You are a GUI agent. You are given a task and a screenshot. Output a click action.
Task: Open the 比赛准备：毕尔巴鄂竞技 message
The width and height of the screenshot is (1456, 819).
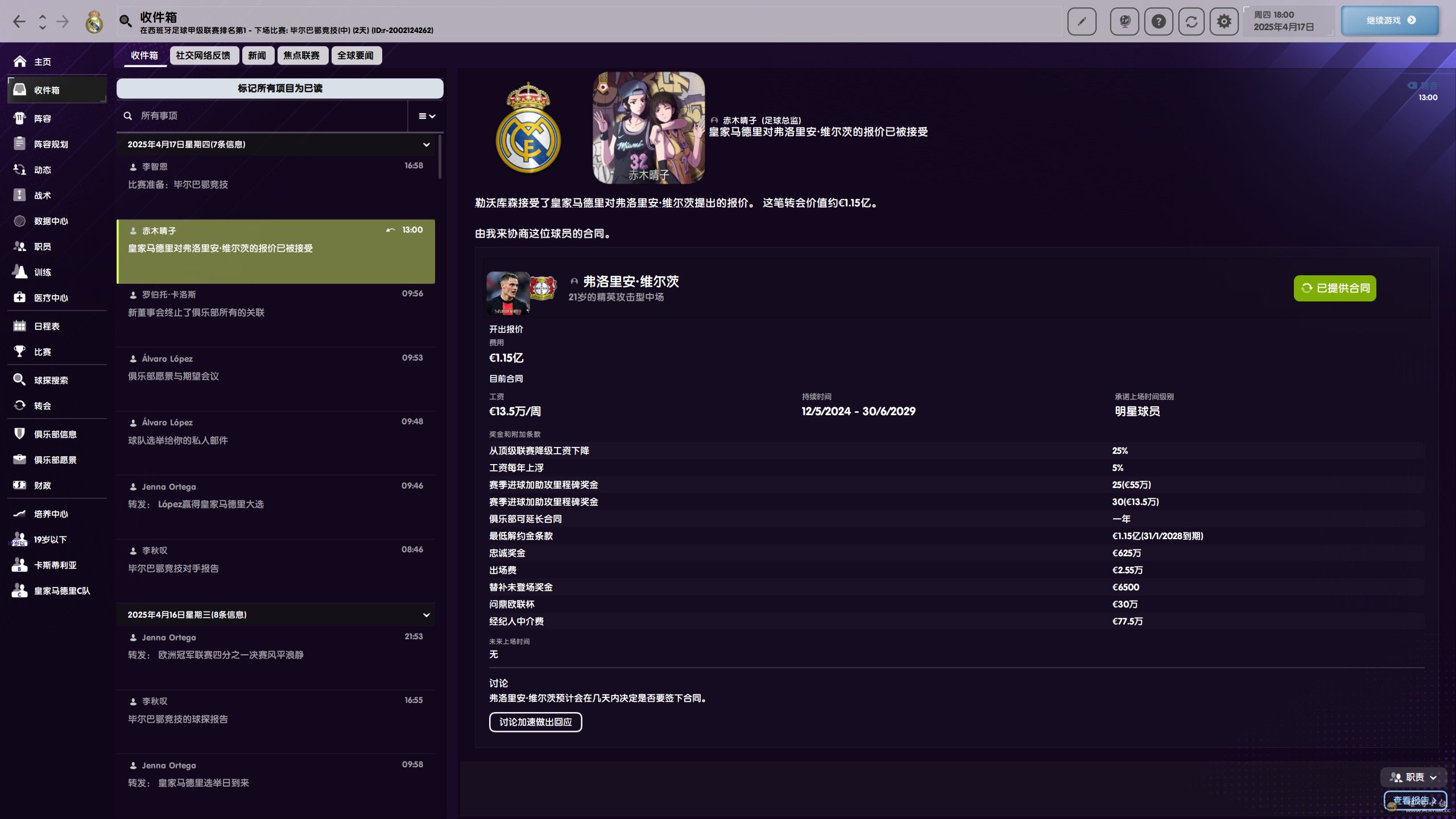[276, 187]
